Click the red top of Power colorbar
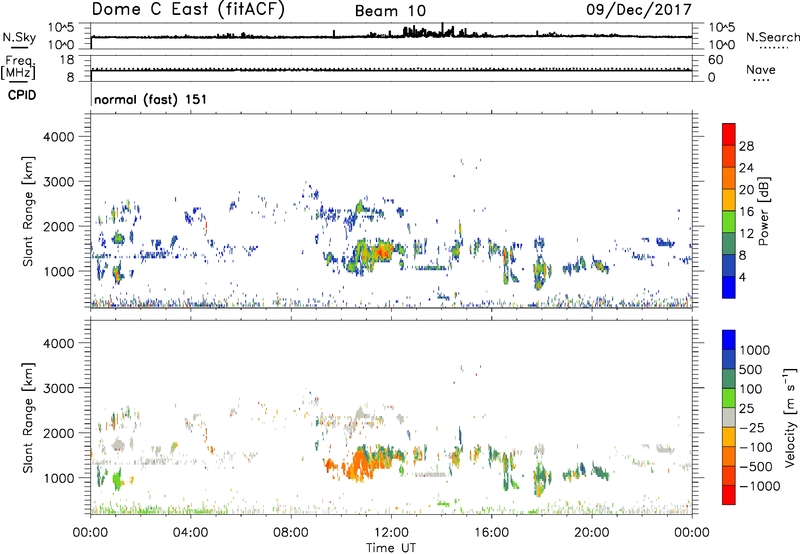 (x=729, y=134)
